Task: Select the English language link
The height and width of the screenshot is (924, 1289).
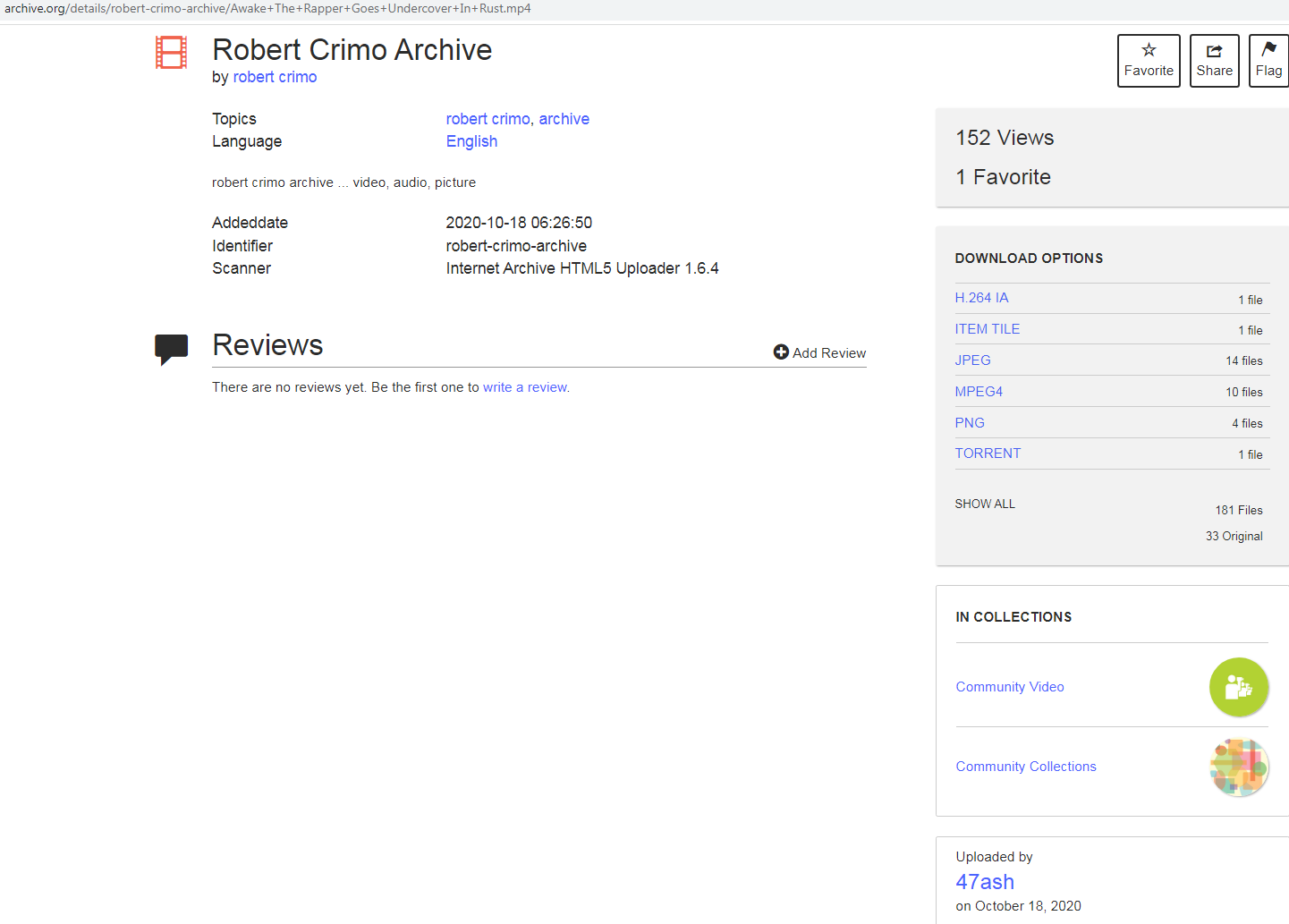Action: click(471, 141)
